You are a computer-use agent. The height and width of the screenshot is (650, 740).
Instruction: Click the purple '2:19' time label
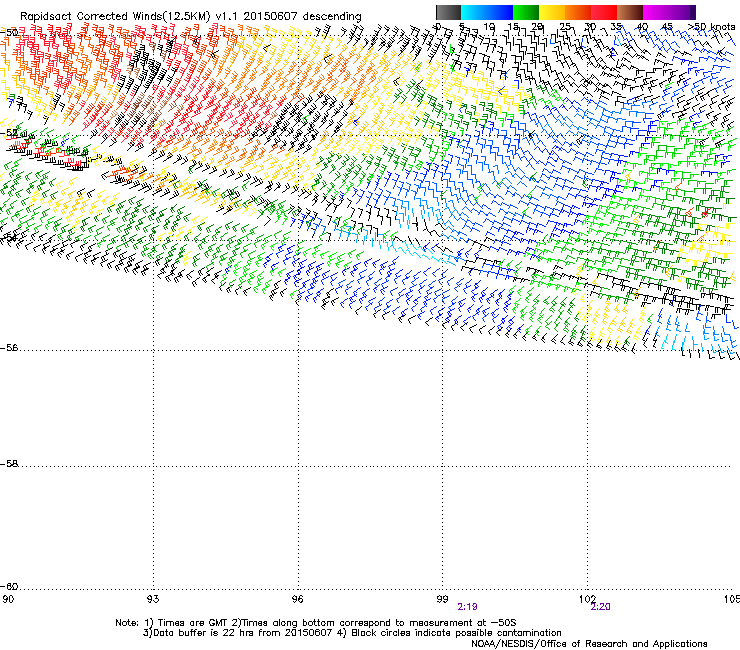(467, 607)
